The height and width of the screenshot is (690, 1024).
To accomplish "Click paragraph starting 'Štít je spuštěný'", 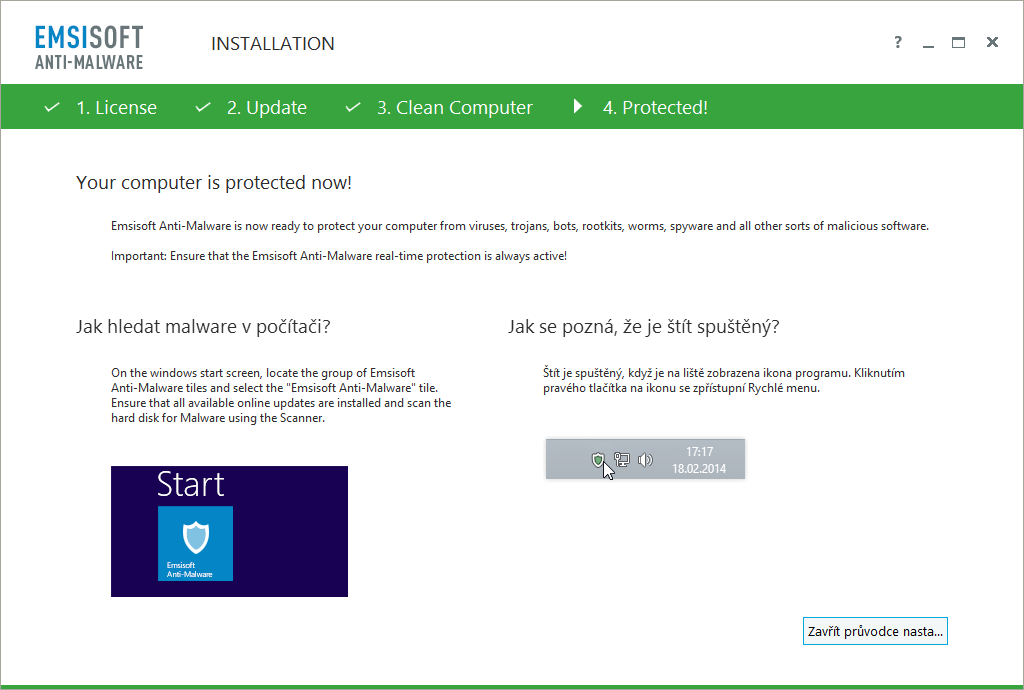I will (x=724, y=381).
